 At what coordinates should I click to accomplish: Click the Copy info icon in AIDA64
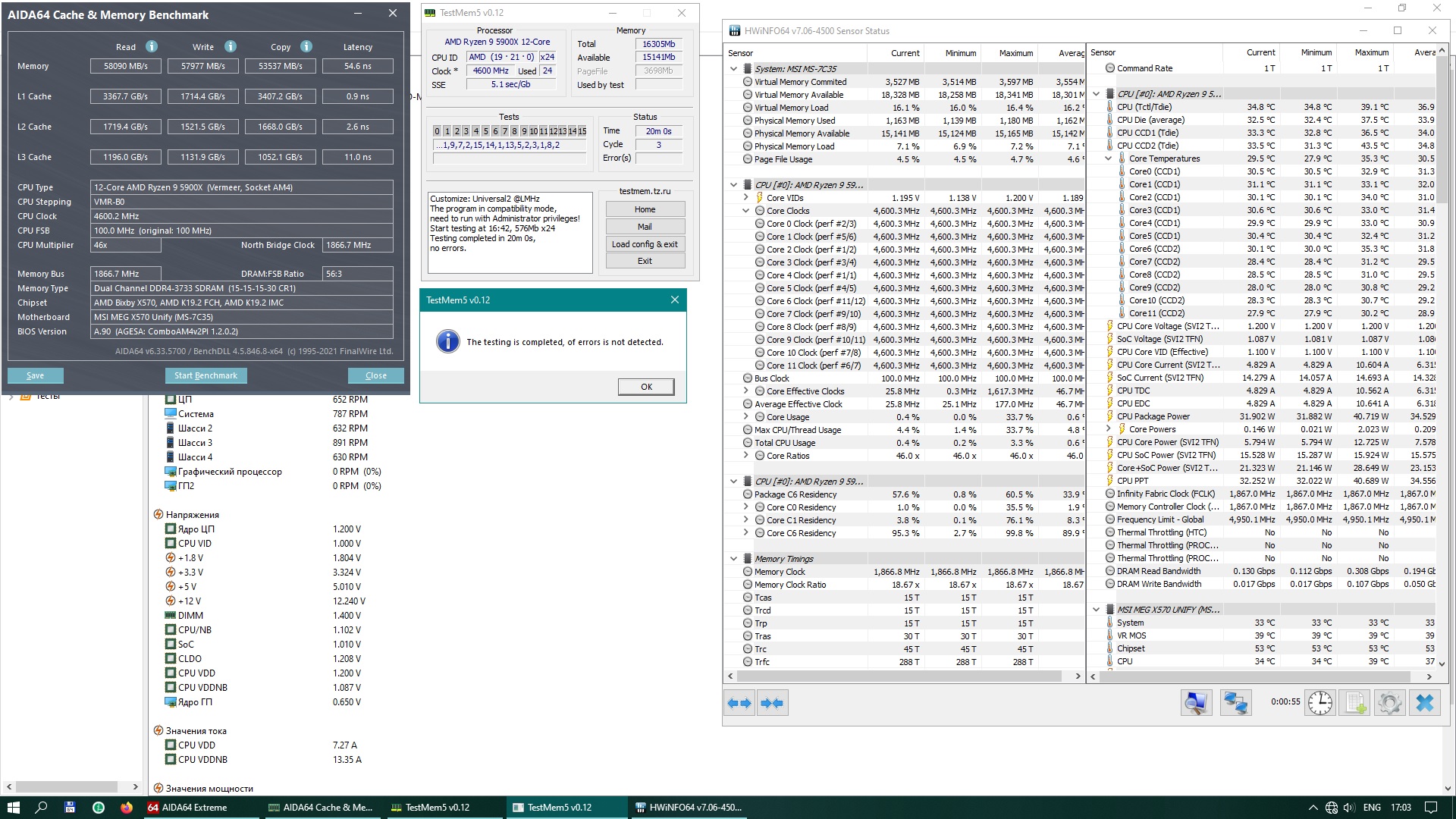coord(306,46)
